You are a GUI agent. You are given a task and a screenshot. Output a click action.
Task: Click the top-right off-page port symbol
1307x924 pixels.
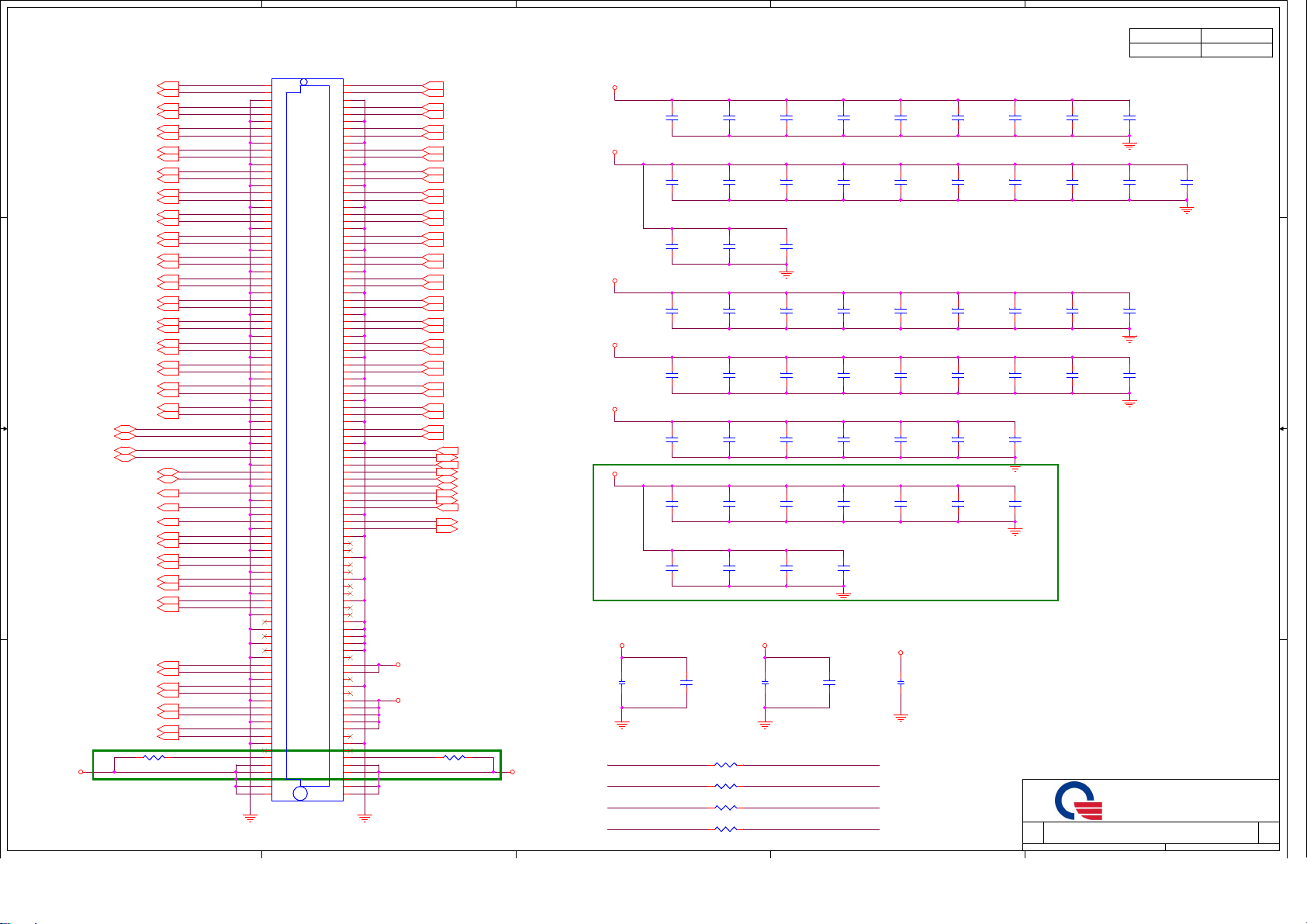pos(434,86)
